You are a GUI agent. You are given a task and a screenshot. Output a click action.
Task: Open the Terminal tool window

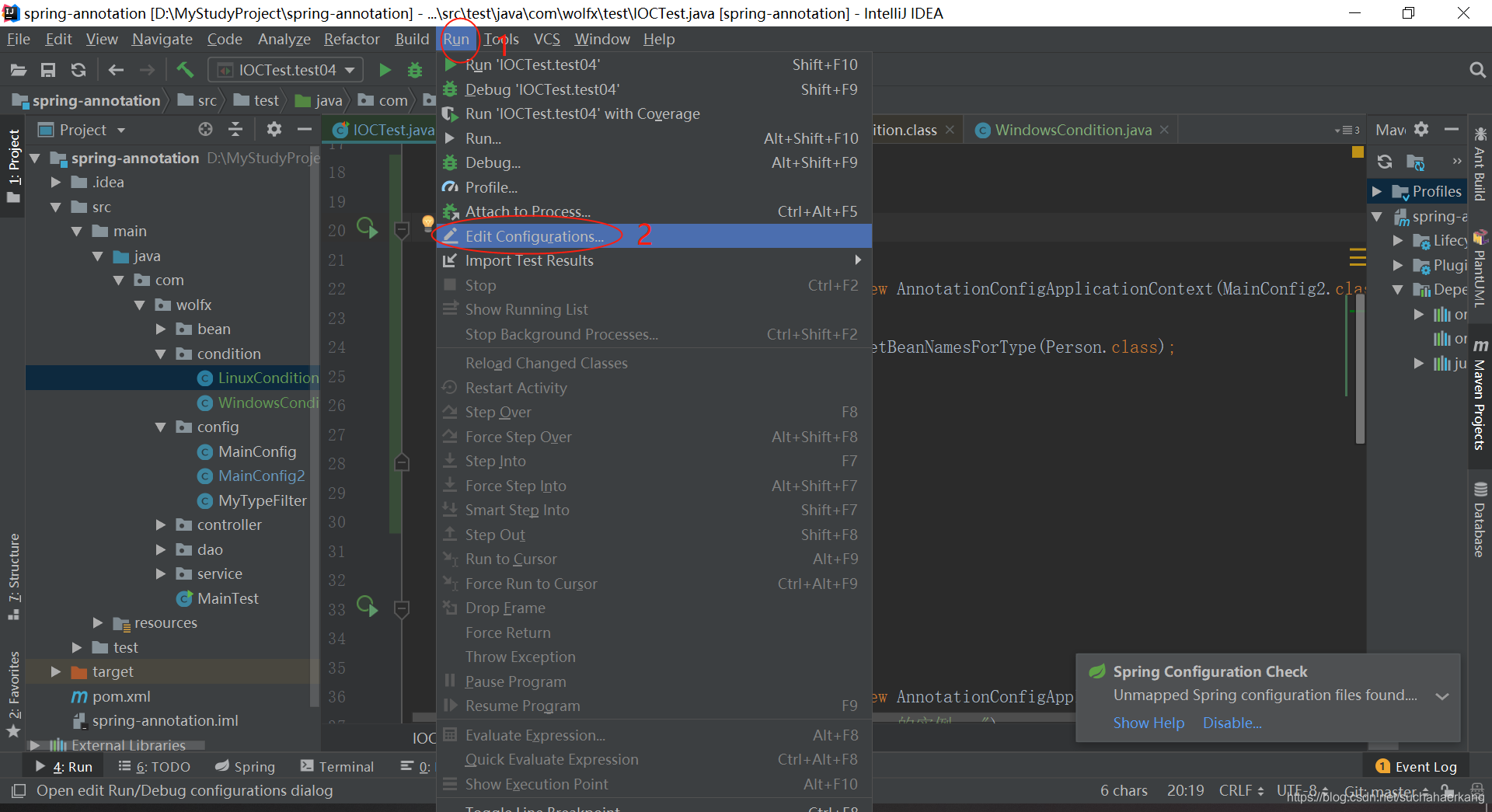337,767
